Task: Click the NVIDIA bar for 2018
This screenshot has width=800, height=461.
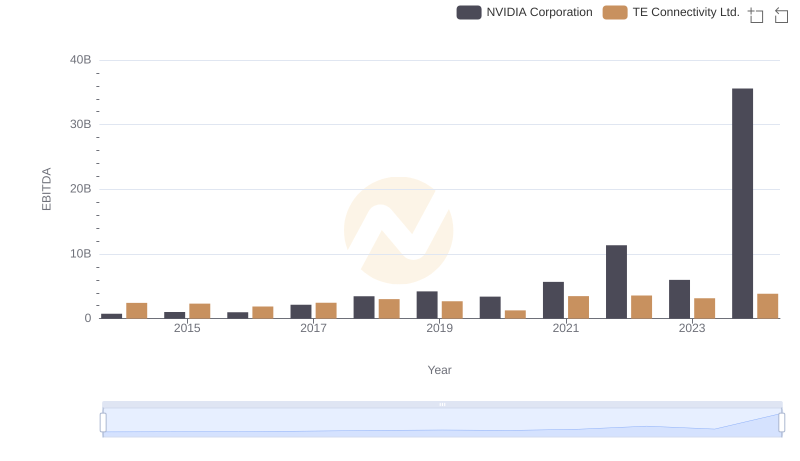Action: tap(364, 307)
